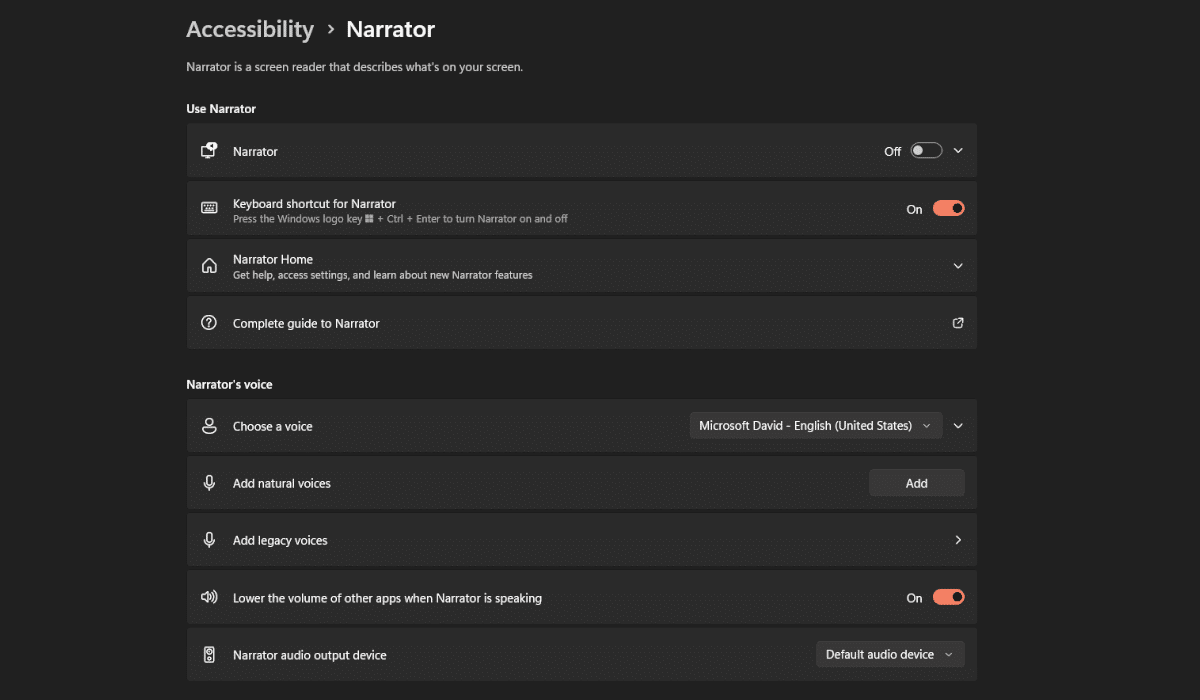The height and width of the screenshot is (700, 1200).
Task: Click the Choose a voice person icon
Action: point(209,426)
